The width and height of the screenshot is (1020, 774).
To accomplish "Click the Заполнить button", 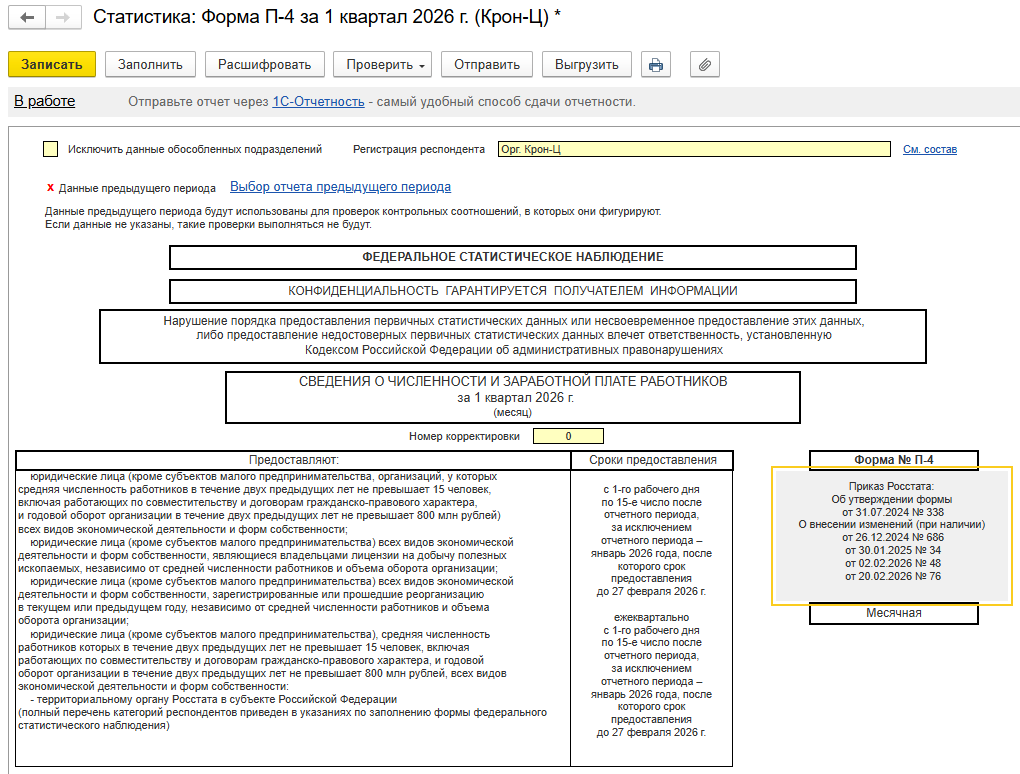I will click(x=150, y=65).
